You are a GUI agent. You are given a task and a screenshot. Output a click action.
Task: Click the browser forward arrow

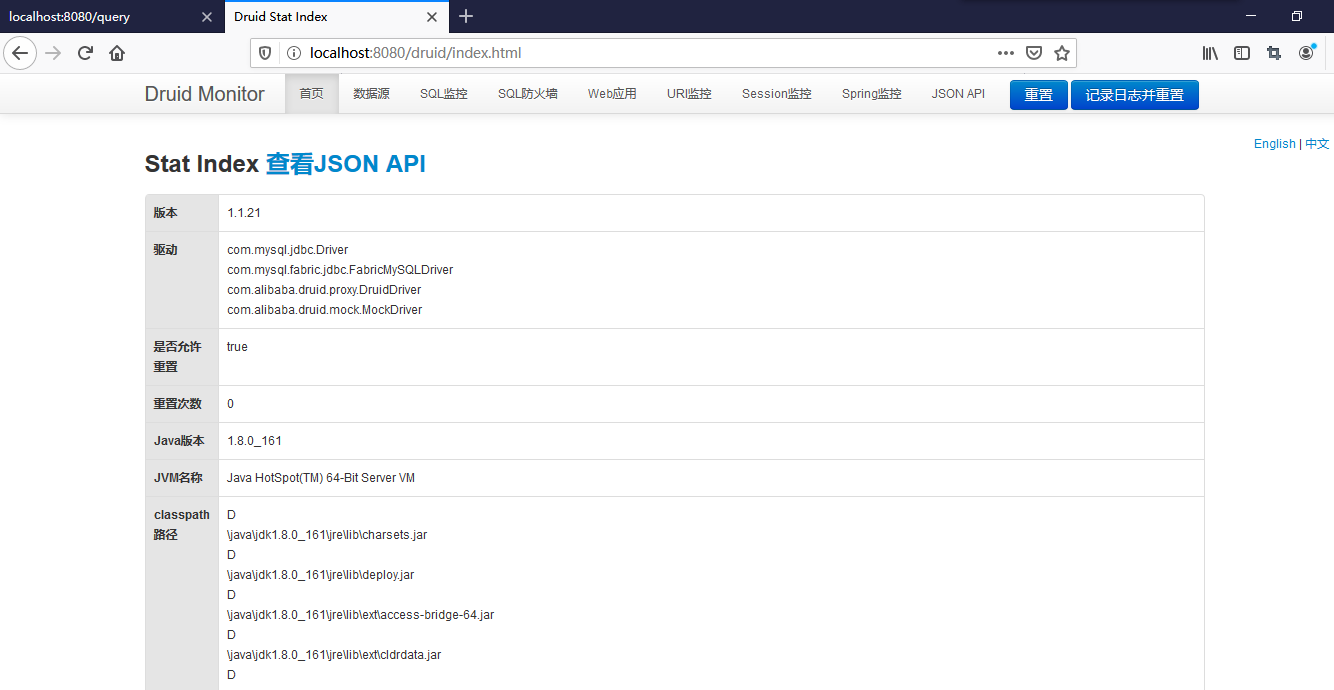[x=53, y=53]
